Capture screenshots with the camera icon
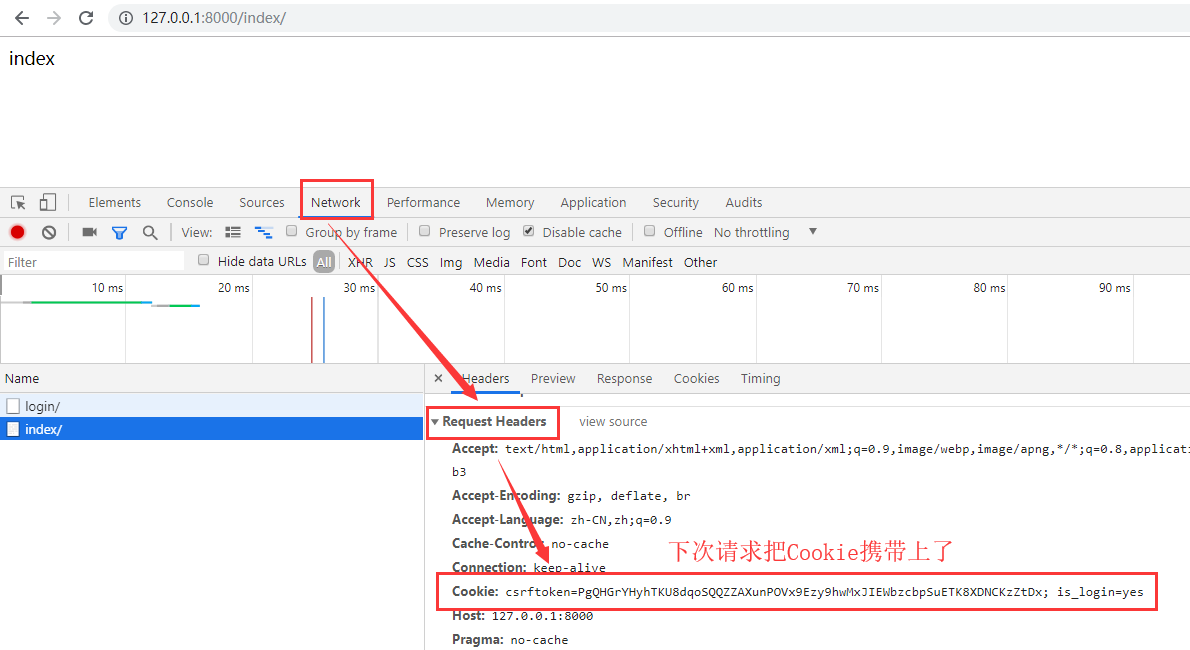 click(x=90, y=232)
